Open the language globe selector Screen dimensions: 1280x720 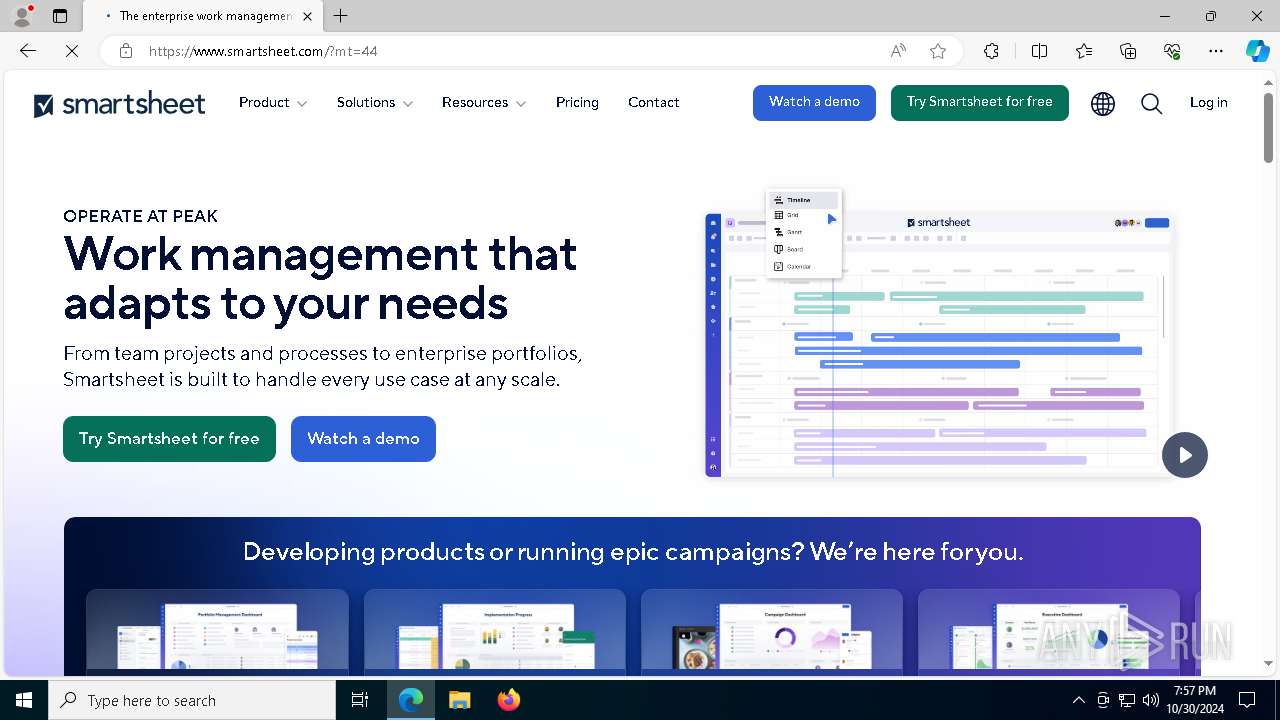(1103, 103)
